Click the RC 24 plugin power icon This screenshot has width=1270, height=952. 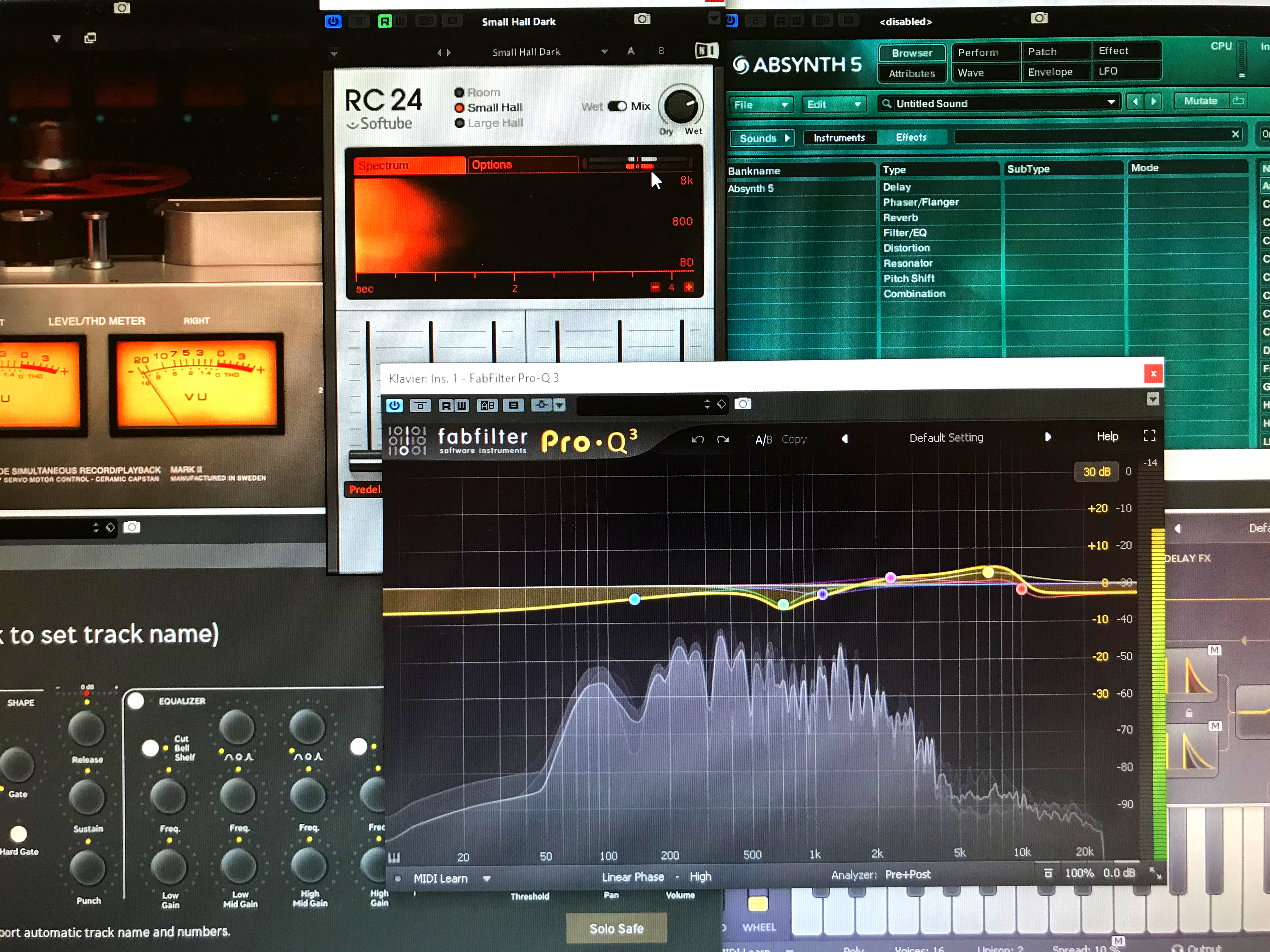pyautogui.click(x=333, y=22)
